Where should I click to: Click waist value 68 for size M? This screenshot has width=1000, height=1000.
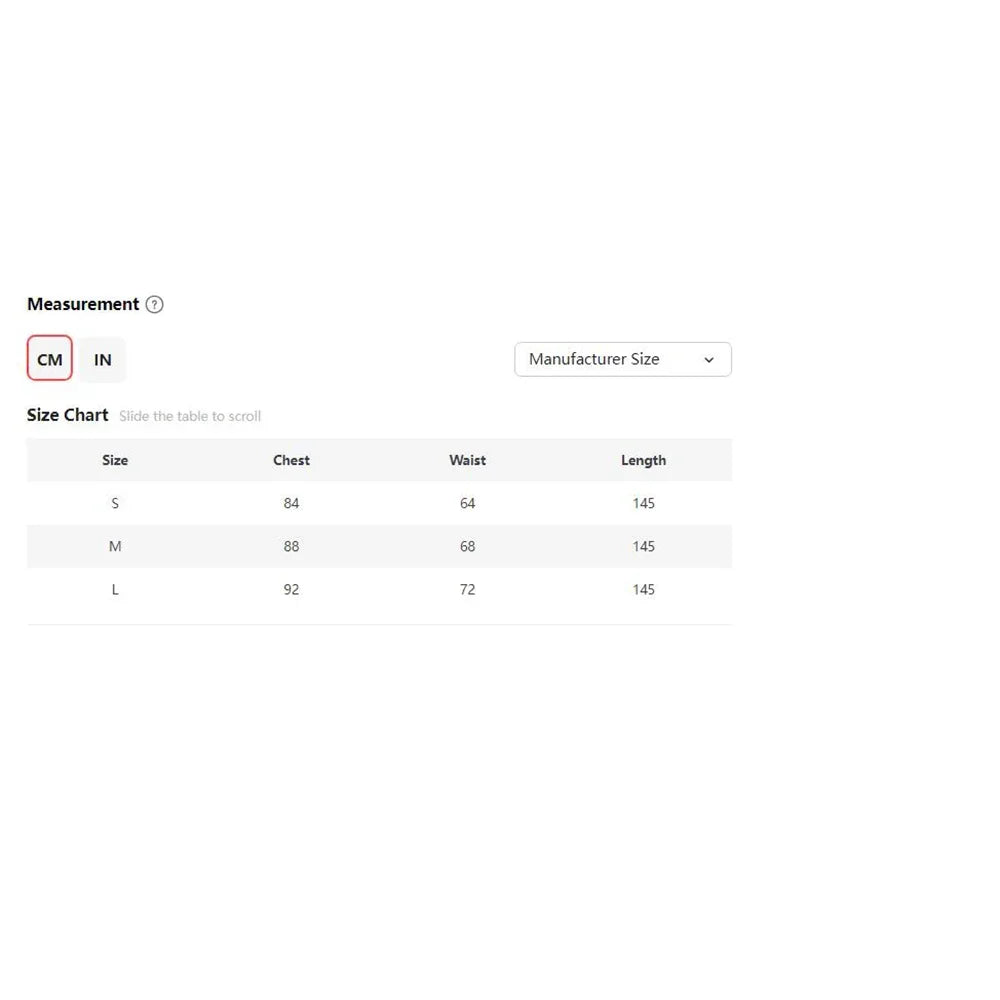467,547
